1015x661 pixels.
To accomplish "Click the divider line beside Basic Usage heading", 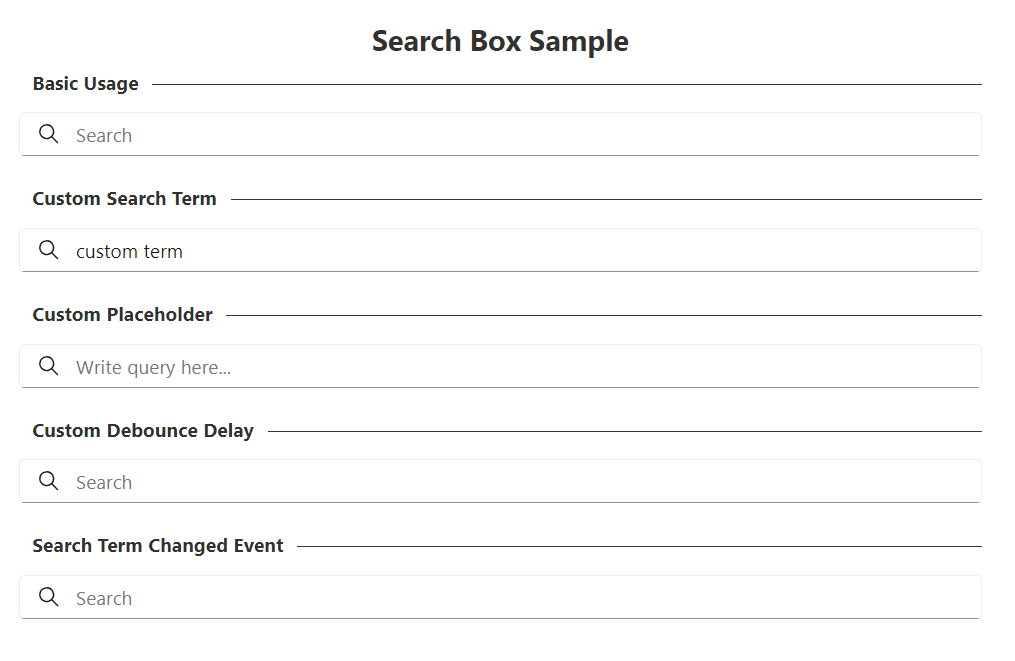I will pyautogui.click(x=566, y=85).
